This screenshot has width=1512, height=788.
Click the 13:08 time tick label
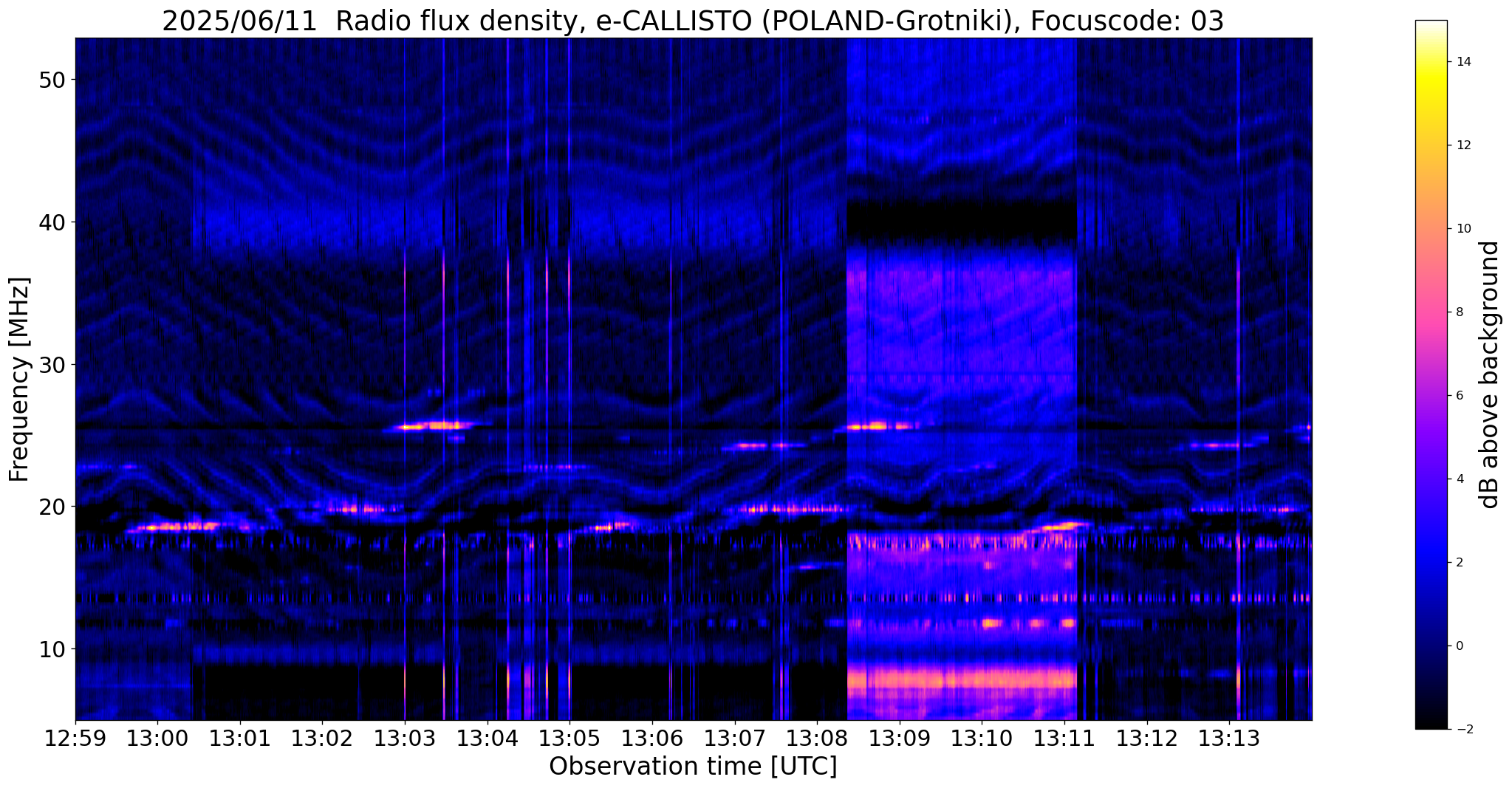pos(817,738)
